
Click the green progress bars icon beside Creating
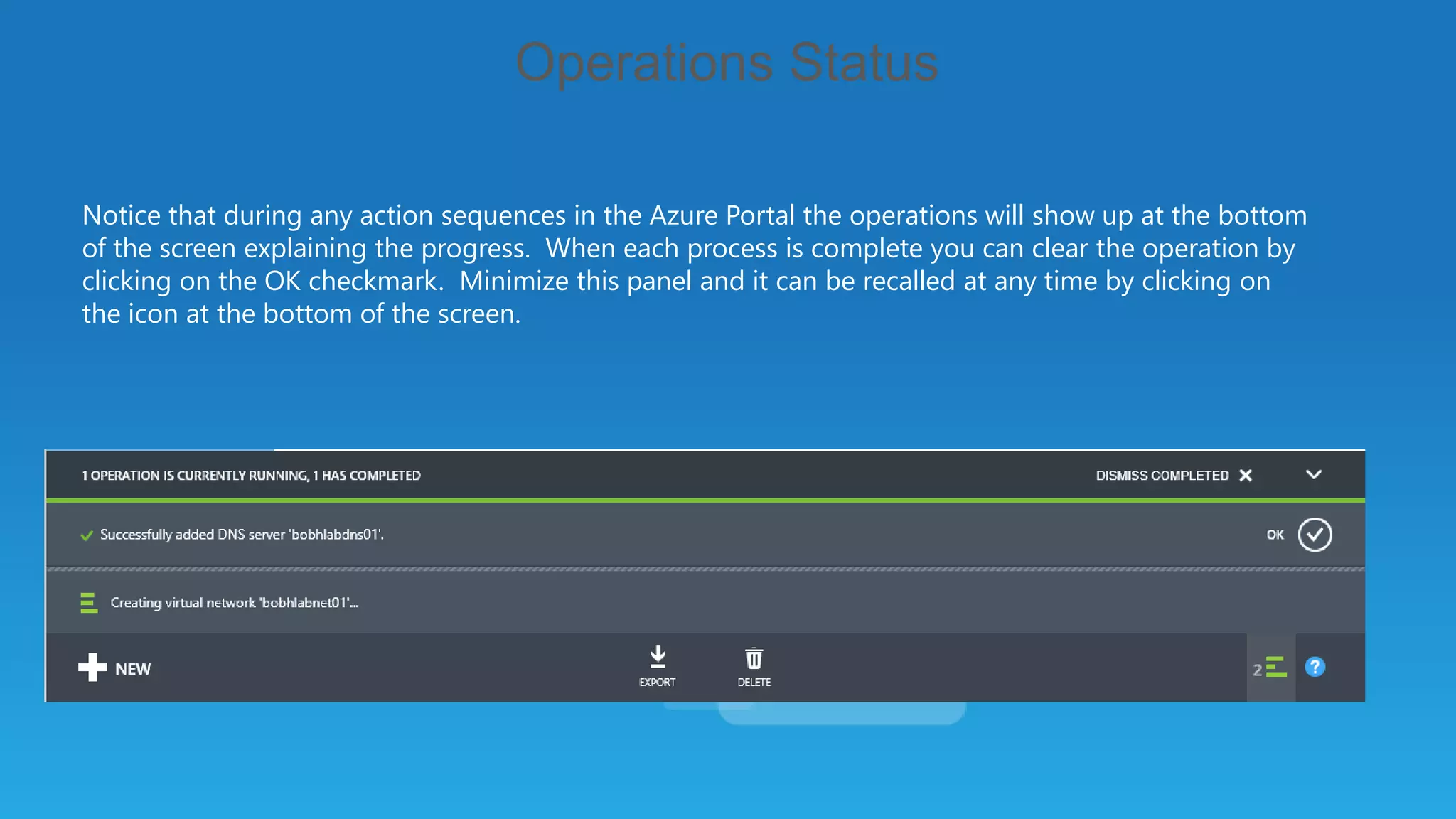click(x=89, y=603)
